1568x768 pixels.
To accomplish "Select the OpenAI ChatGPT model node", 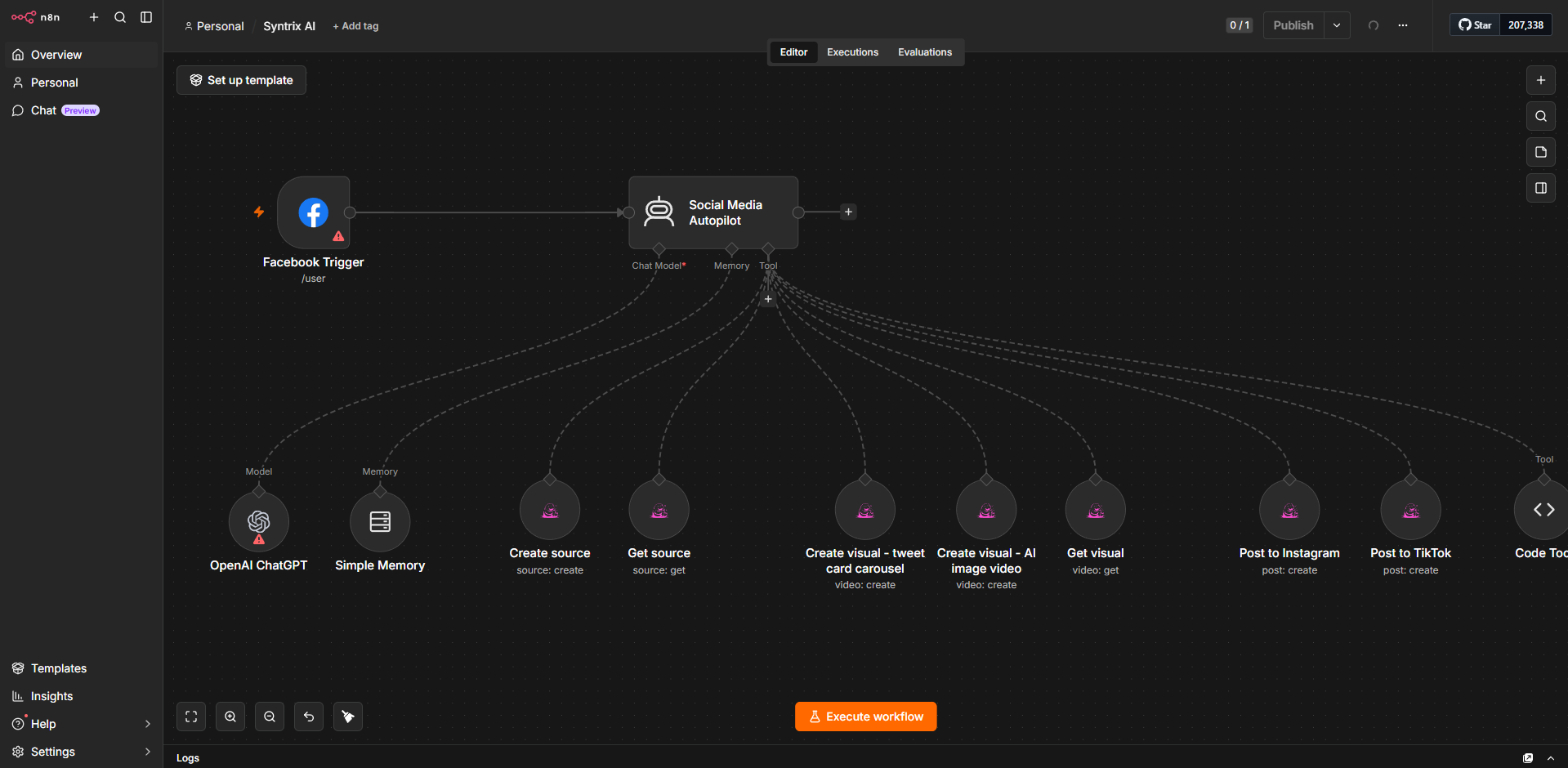I will [x=259, y=521].
